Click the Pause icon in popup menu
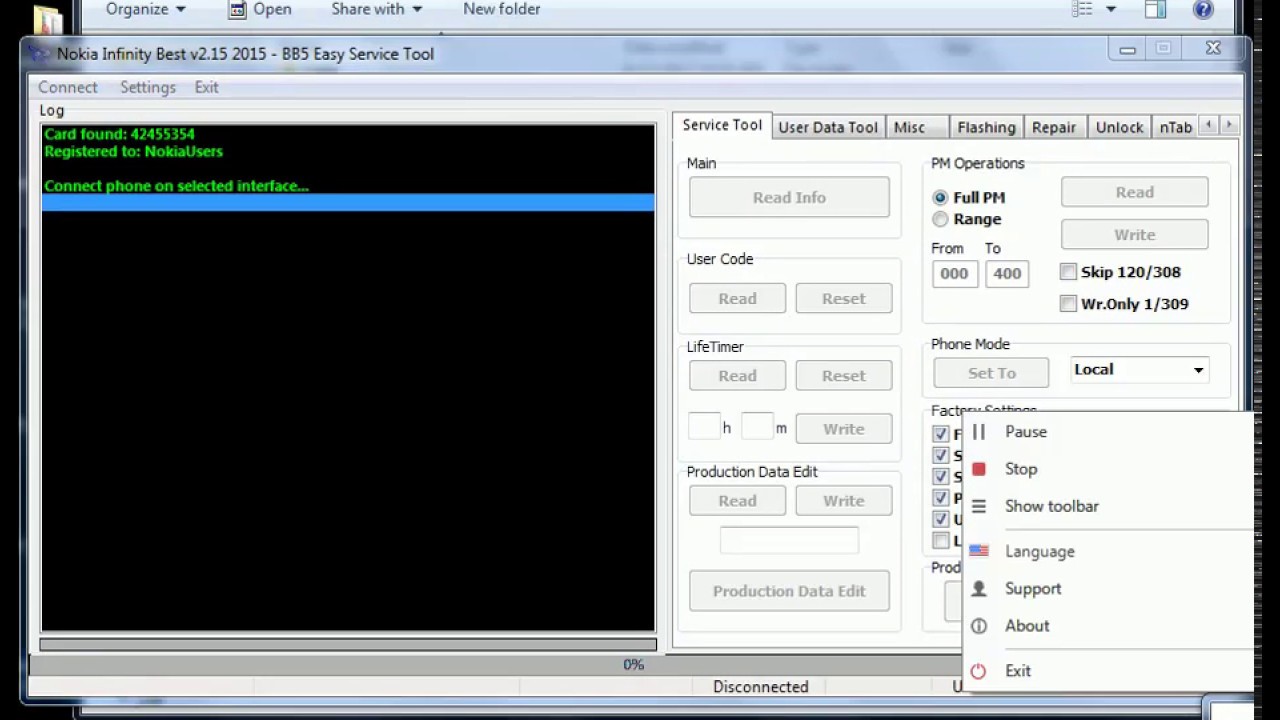Screen dimensions: 1280x720 [x=978, y=432]
